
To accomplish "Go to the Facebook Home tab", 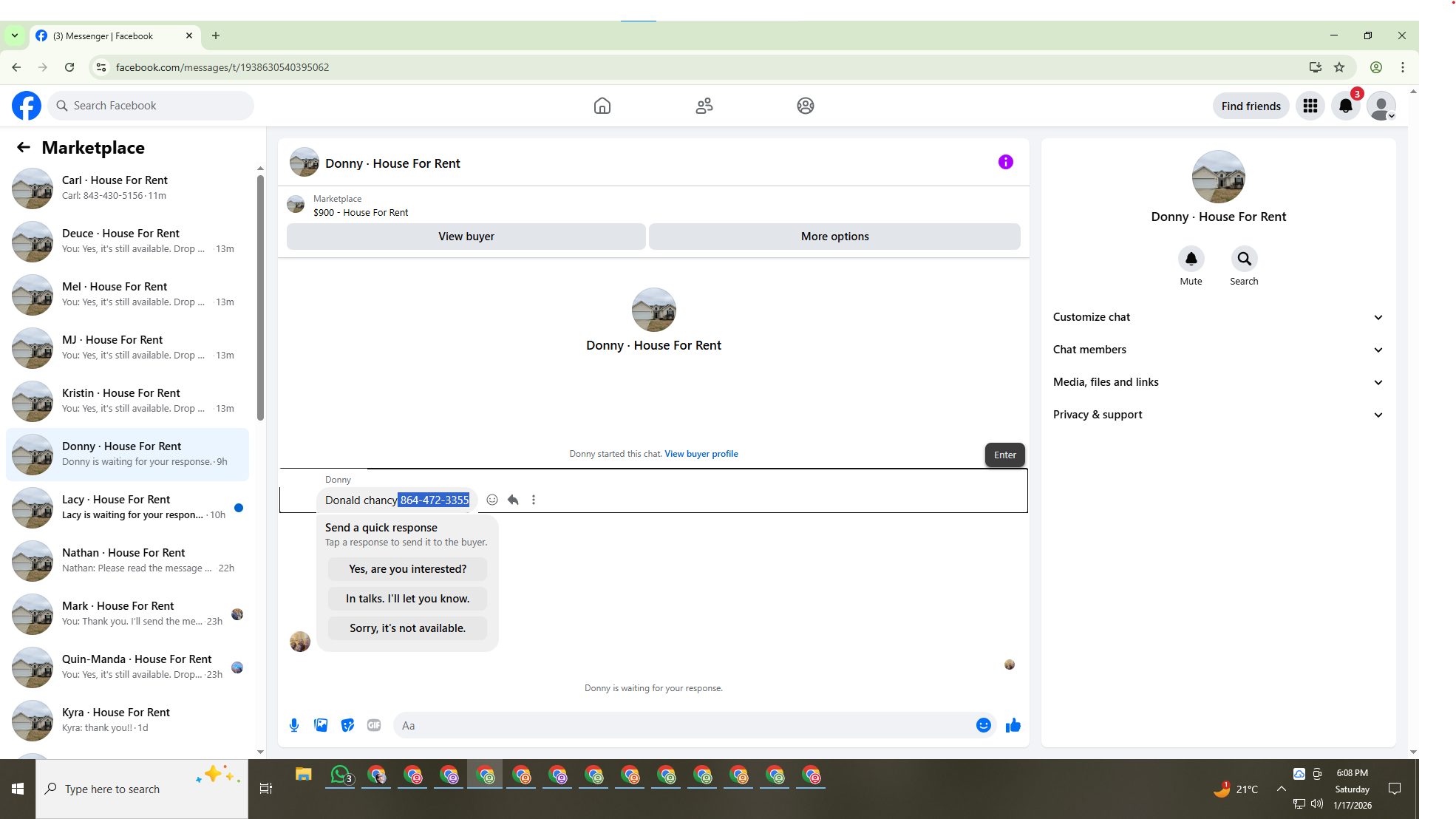I will tap(602, 106).
